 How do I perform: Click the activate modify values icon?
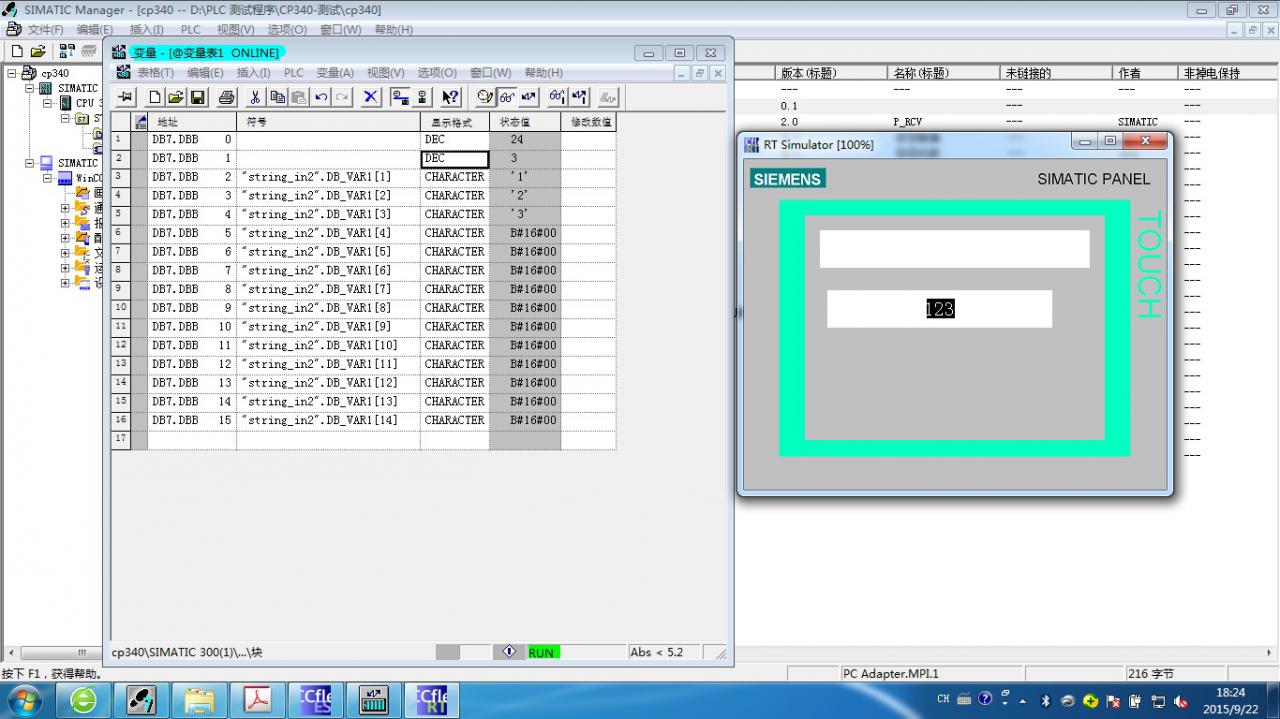coord(579,97)
